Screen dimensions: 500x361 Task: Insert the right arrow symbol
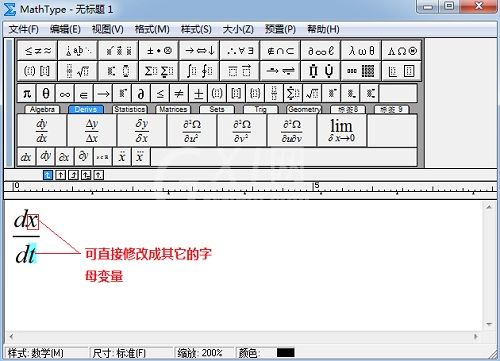(103, 93)
